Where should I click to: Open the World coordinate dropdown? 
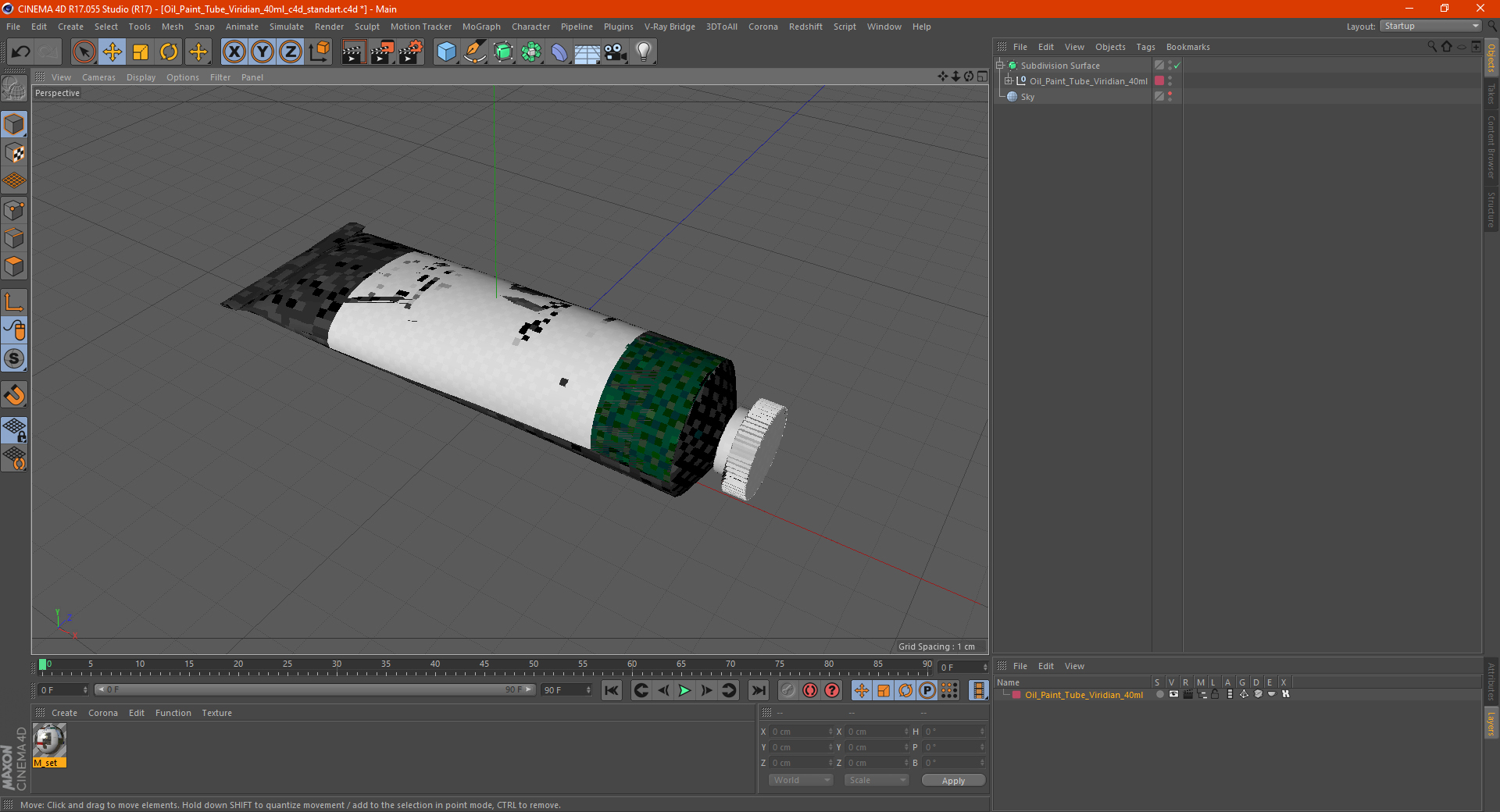801,780
